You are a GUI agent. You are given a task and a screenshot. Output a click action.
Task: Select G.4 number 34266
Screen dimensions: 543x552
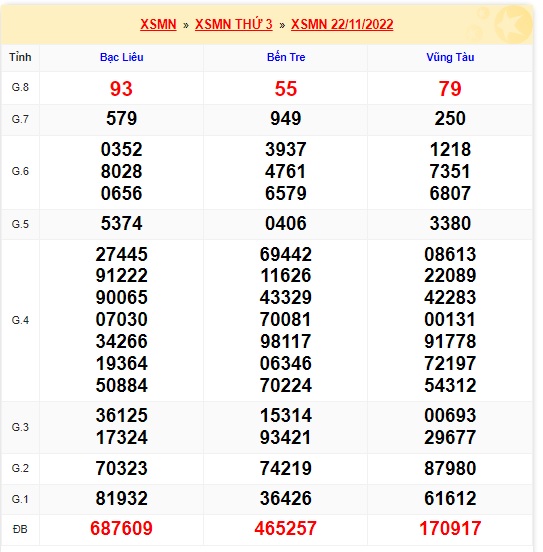click(121, 341)
